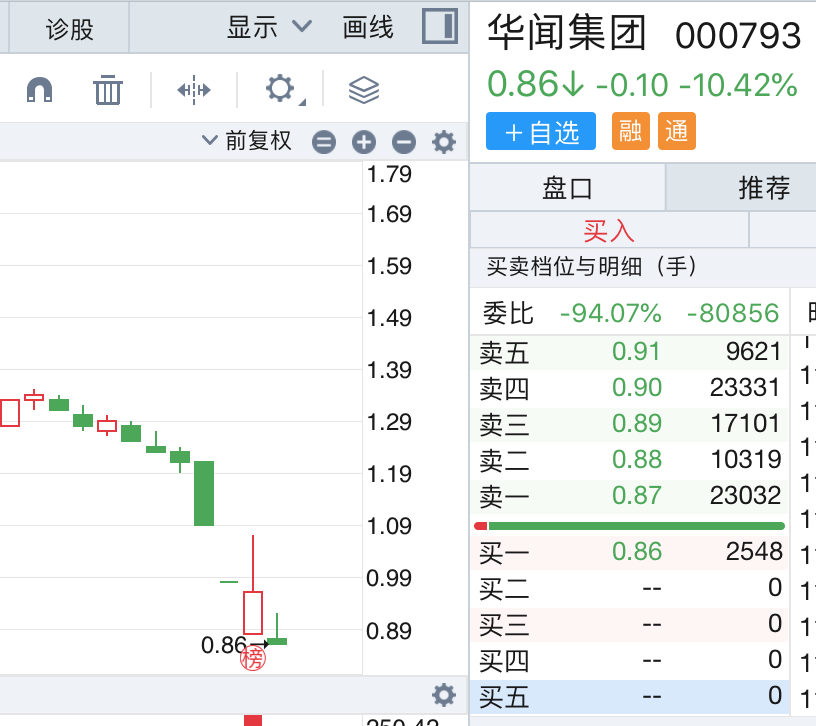Click the orange 融 margin badge
The height and width of the screenshot is (726, 816).
[630, 131]
